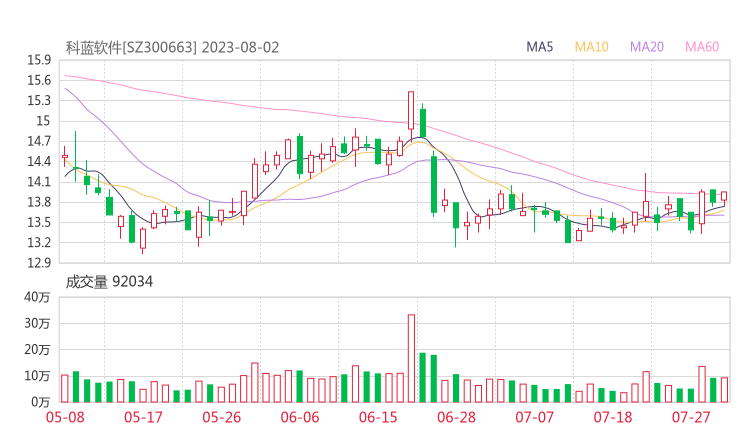740x440 pixels.
Task: Click the 05-26 date axis label
Action: tap(222, 417)
